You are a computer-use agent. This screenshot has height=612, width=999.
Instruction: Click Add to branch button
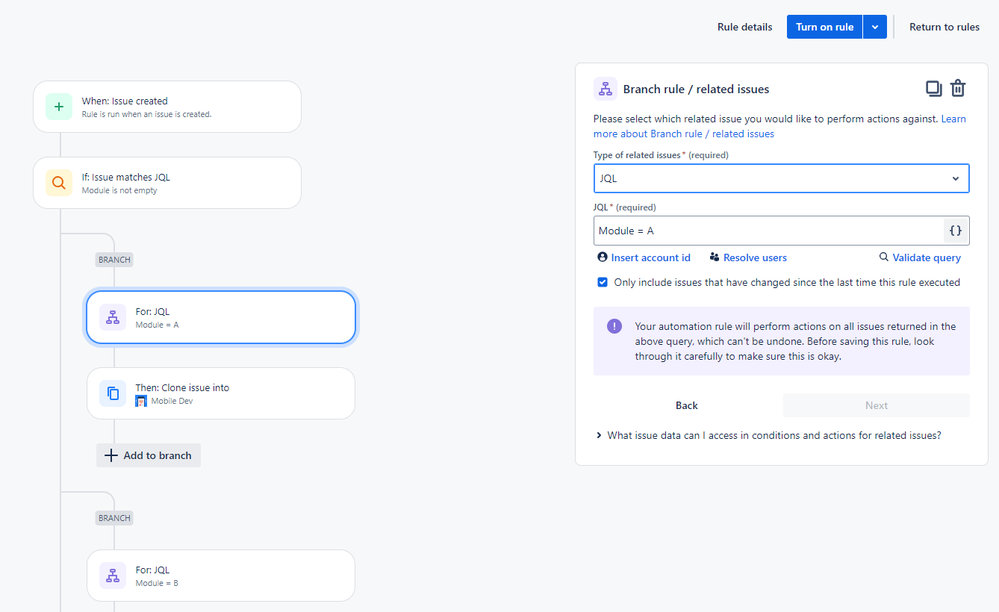(148, 455)
